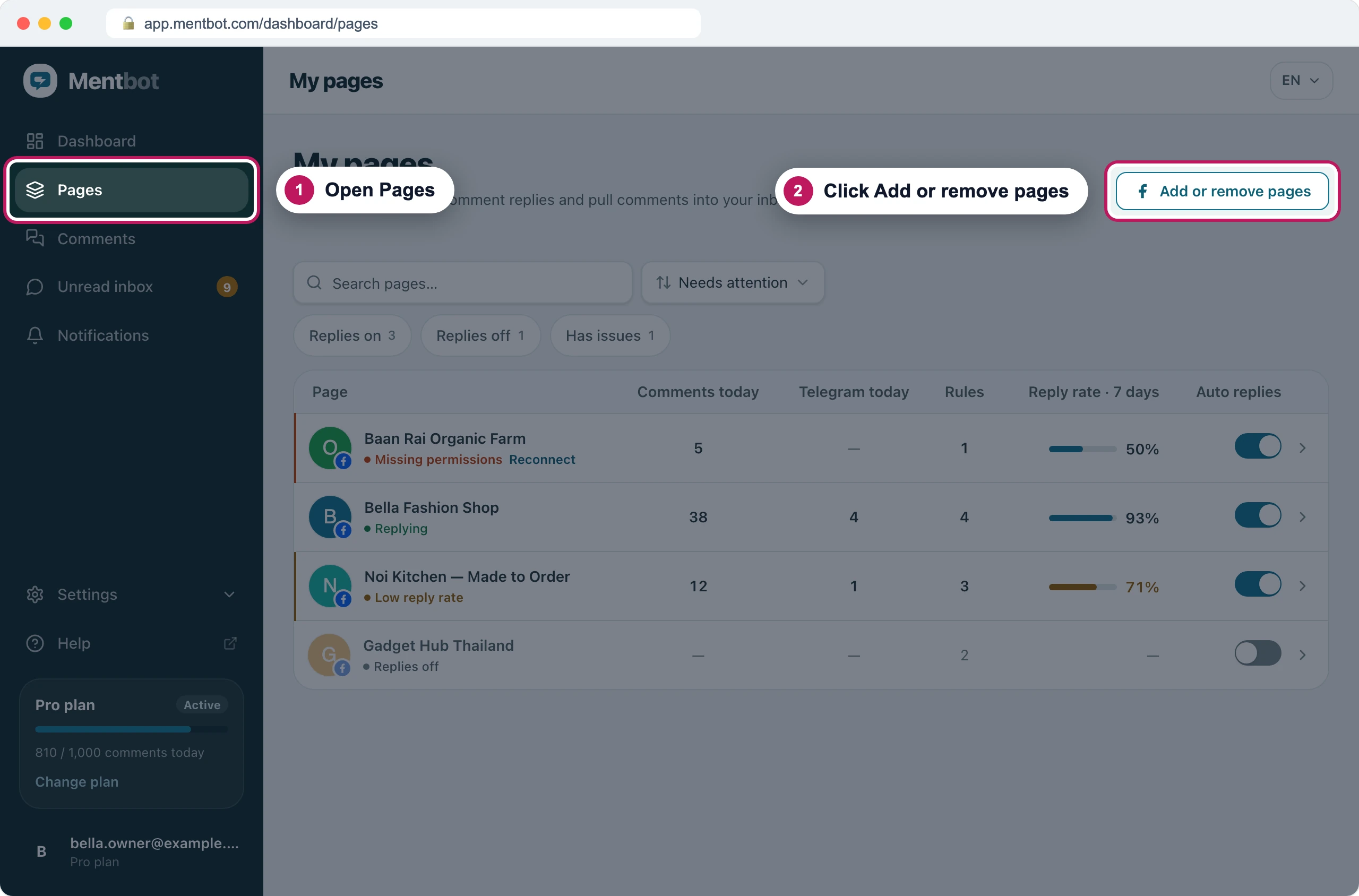Open Baan Rai Organic Farm row chevron

(1302, 448)
